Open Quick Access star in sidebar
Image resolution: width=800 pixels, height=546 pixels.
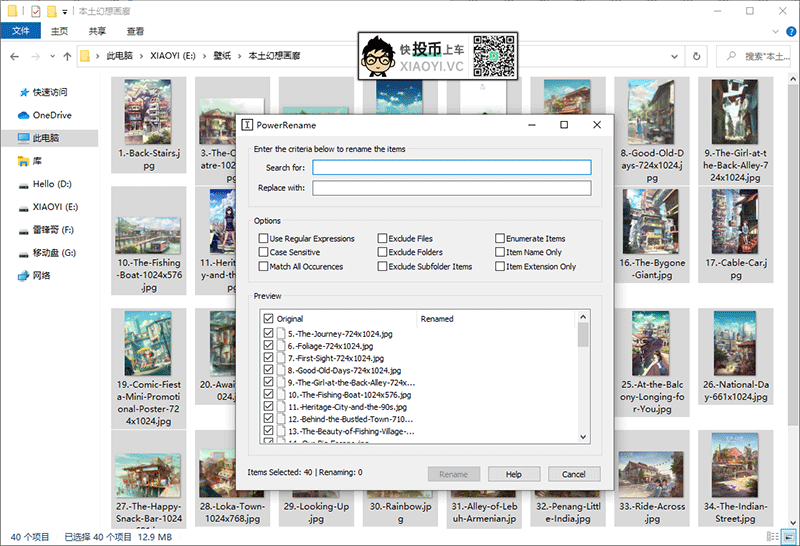coord(24,92)
